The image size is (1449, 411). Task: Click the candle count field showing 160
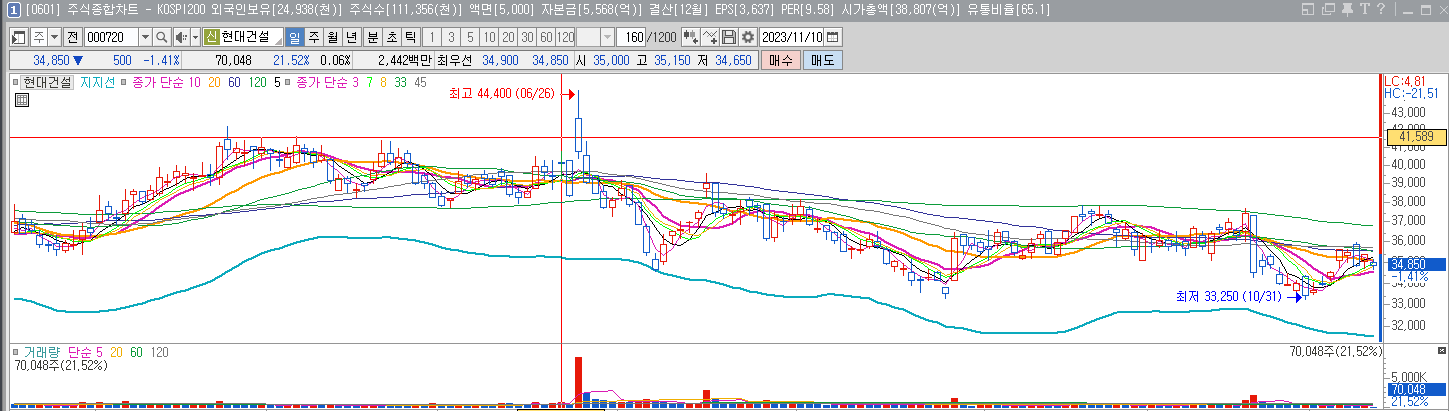[x=631, y=37]
